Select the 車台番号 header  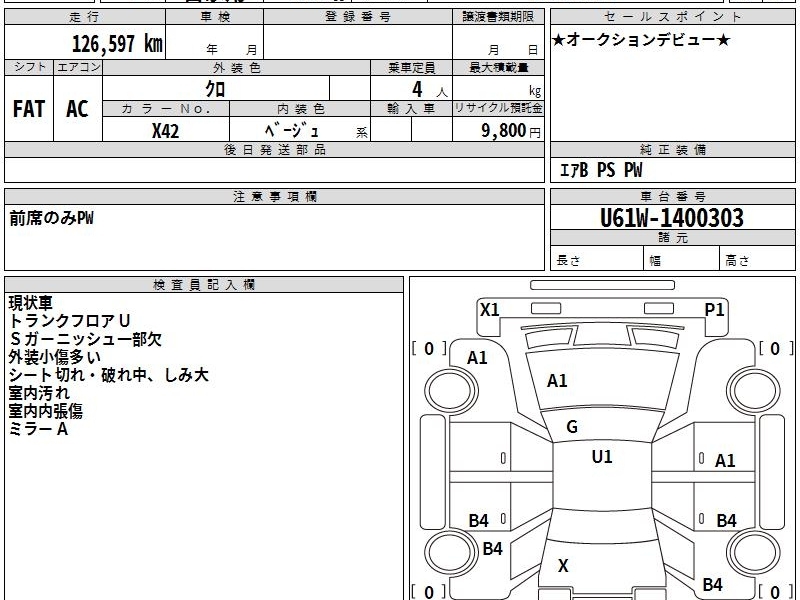[x=672, y=196]
